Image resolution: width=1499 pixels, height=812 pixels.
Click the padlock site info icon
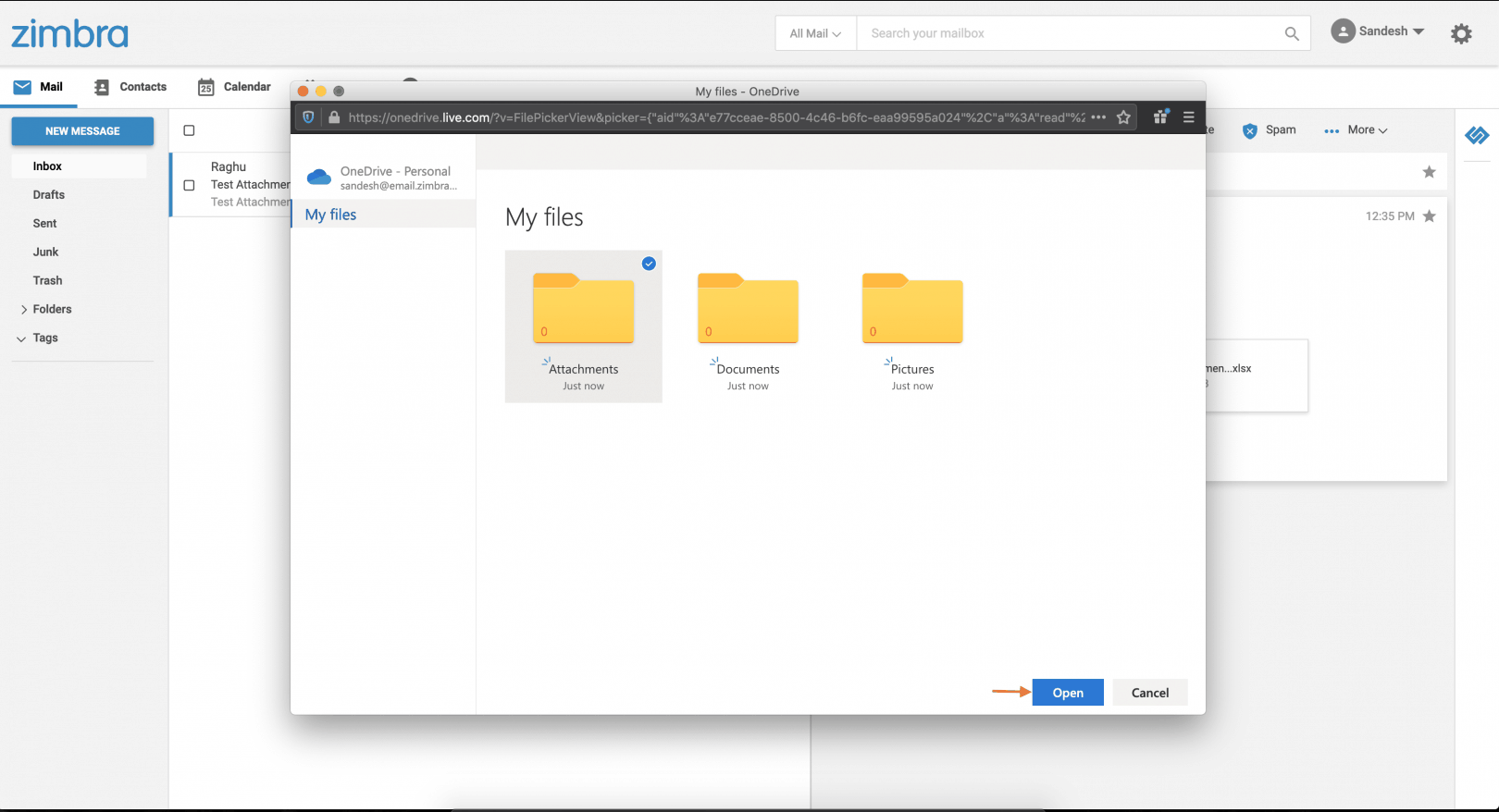click(x=334, y=117)
